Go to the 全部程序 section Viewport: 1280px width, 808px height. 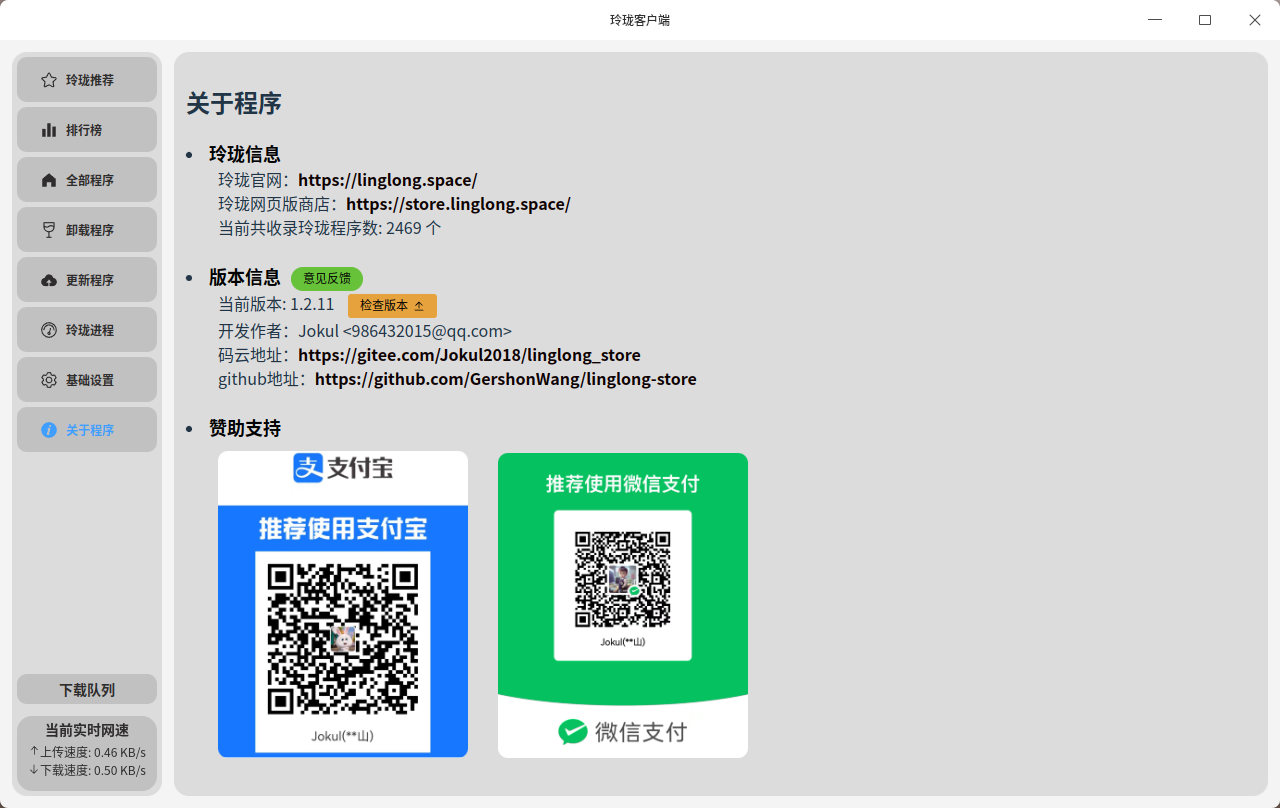point(87,180)
